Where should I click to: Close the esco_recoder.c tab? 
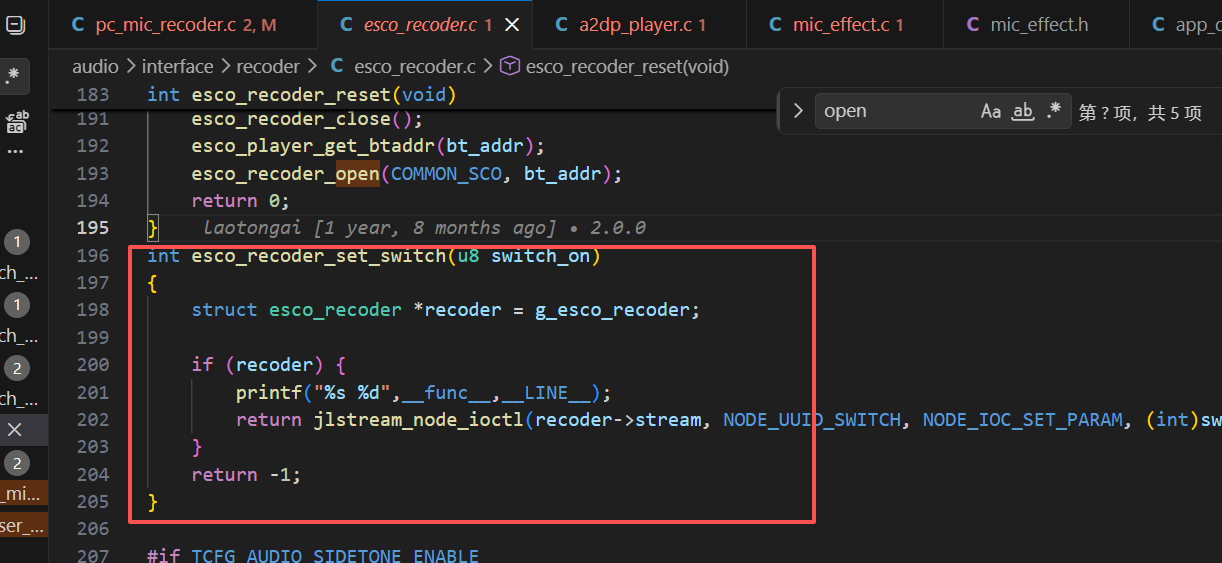512,24
